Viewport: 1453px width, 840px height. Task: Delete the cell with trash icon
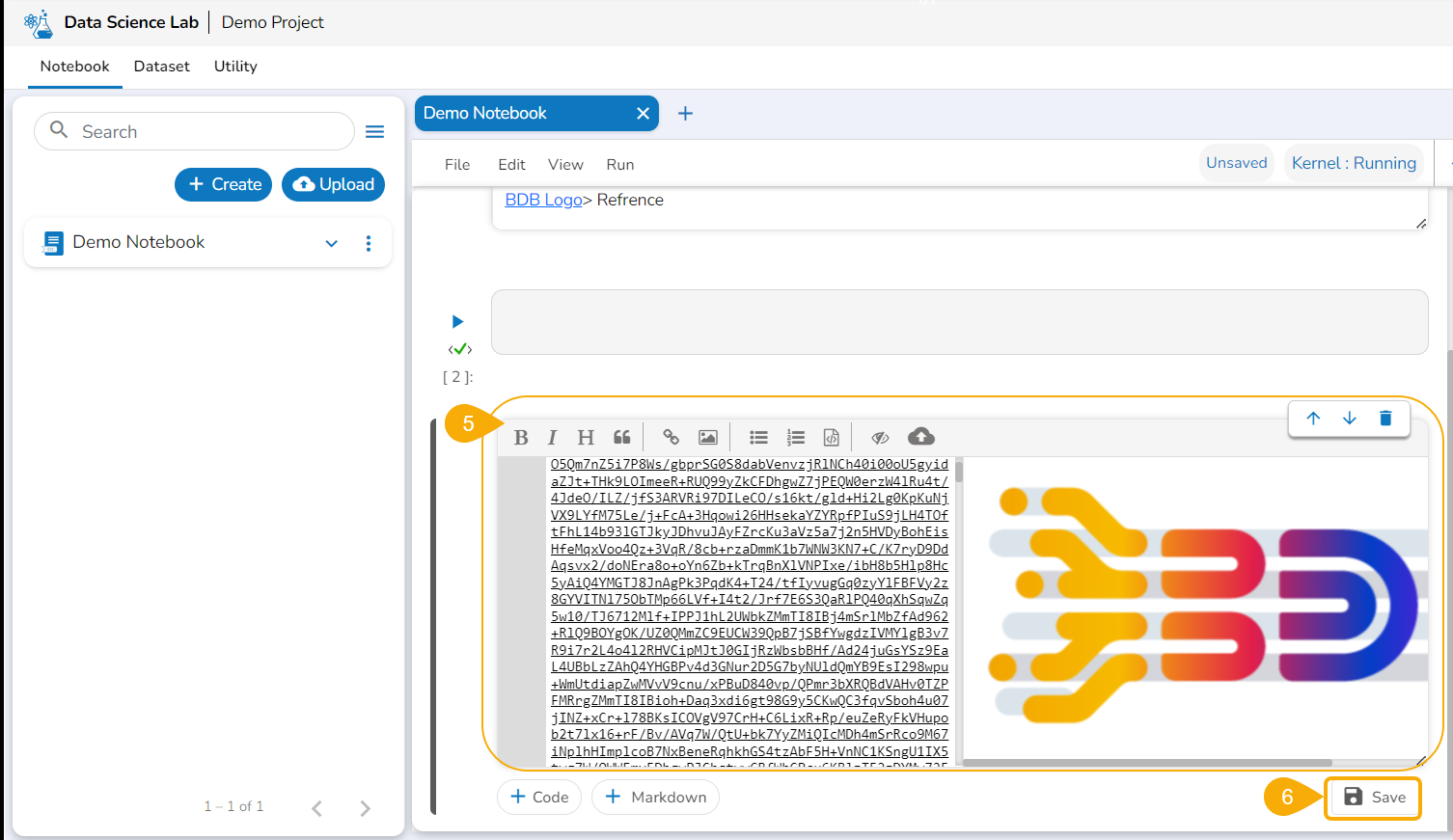click(x=1385, y=418)
